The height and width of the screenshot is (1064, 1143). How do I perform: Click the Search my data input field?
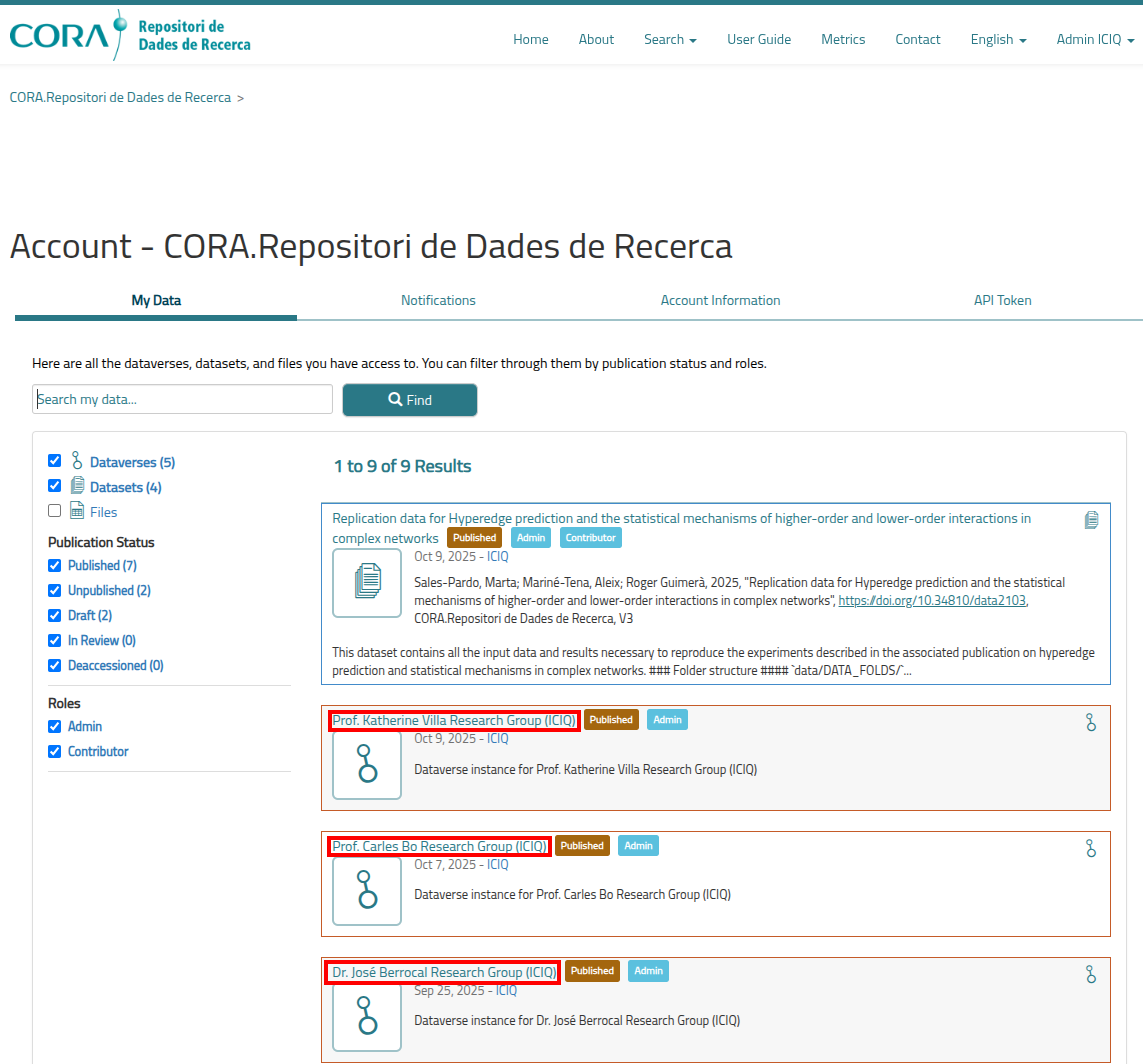(x=183, y=399)
